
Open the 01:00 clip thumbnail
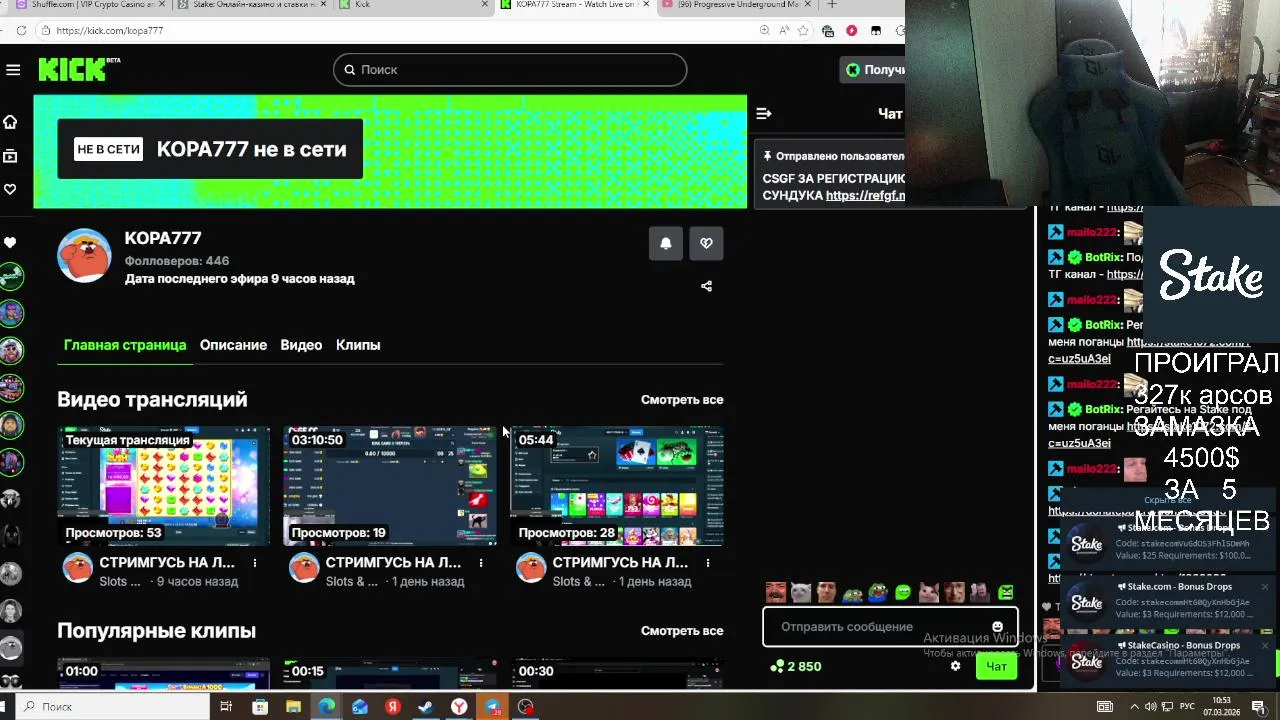click(x=164, y=674)
